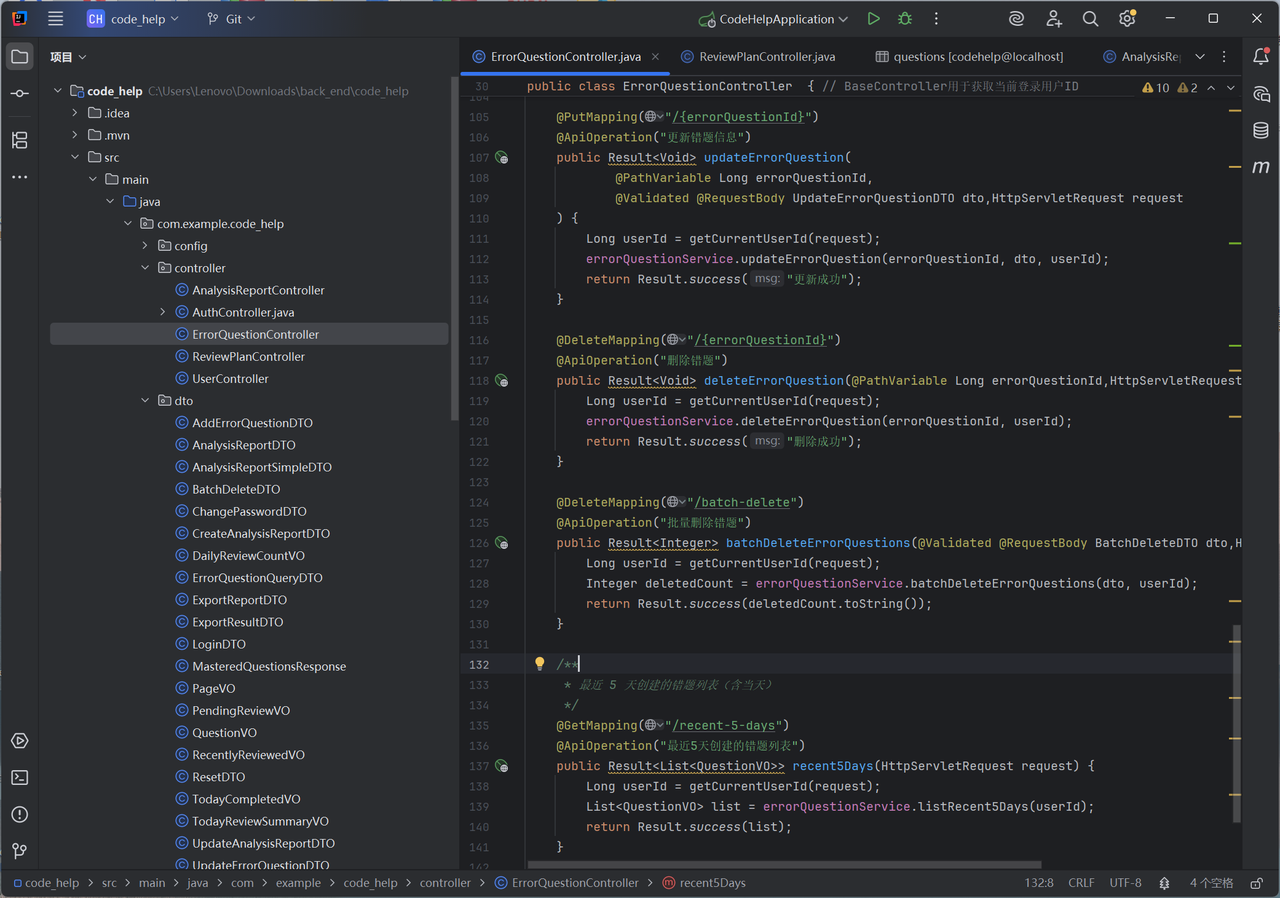Open Search Everywhere magnifier
The width and height of the screenshot is (1280, 898).
pyautogui.click(x=1090, y=19)
